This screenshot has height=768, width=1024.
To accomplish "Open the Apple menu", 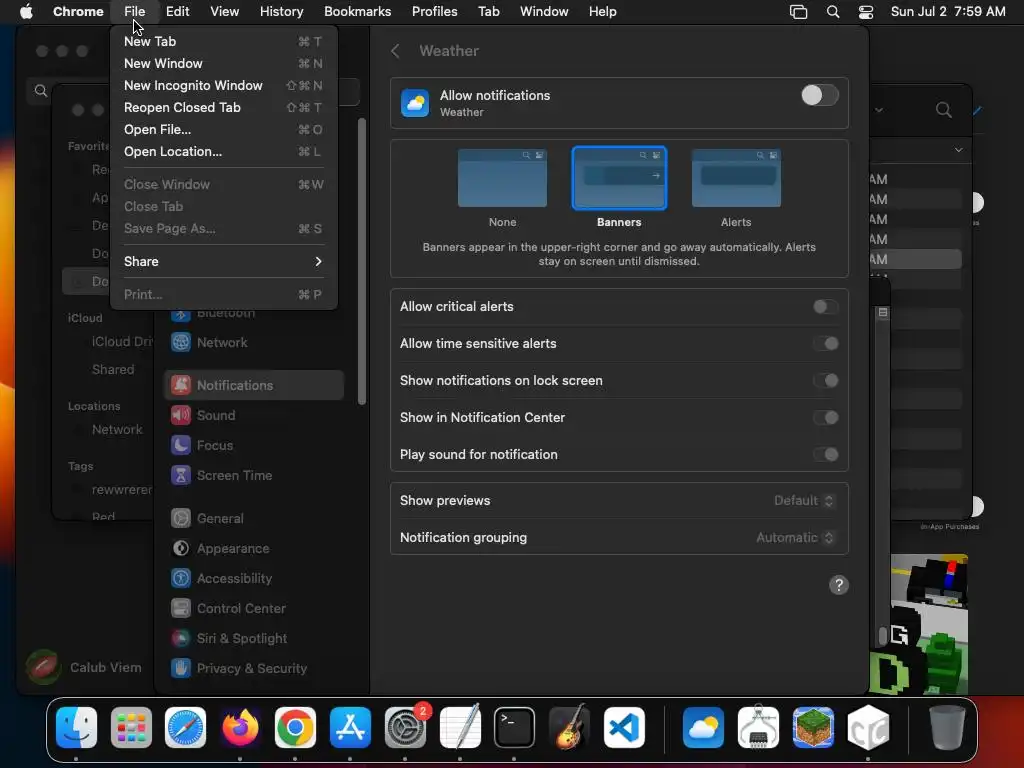I will click(26, 11).
